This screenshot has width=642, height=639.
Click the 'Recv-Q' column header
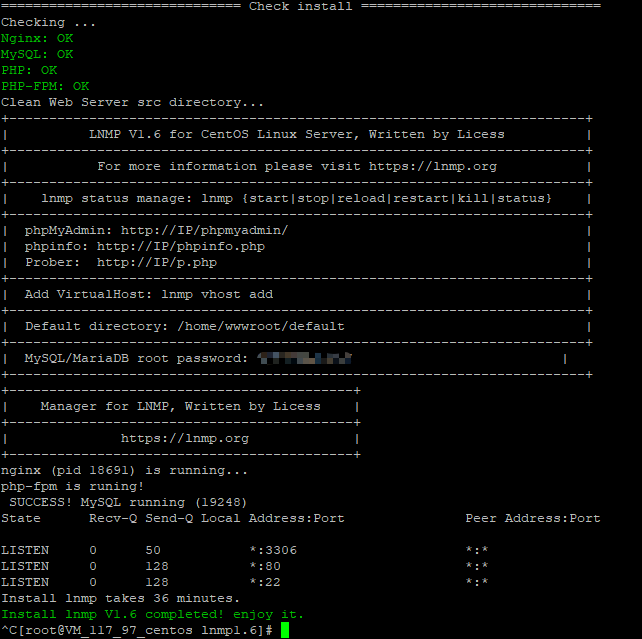113,518
